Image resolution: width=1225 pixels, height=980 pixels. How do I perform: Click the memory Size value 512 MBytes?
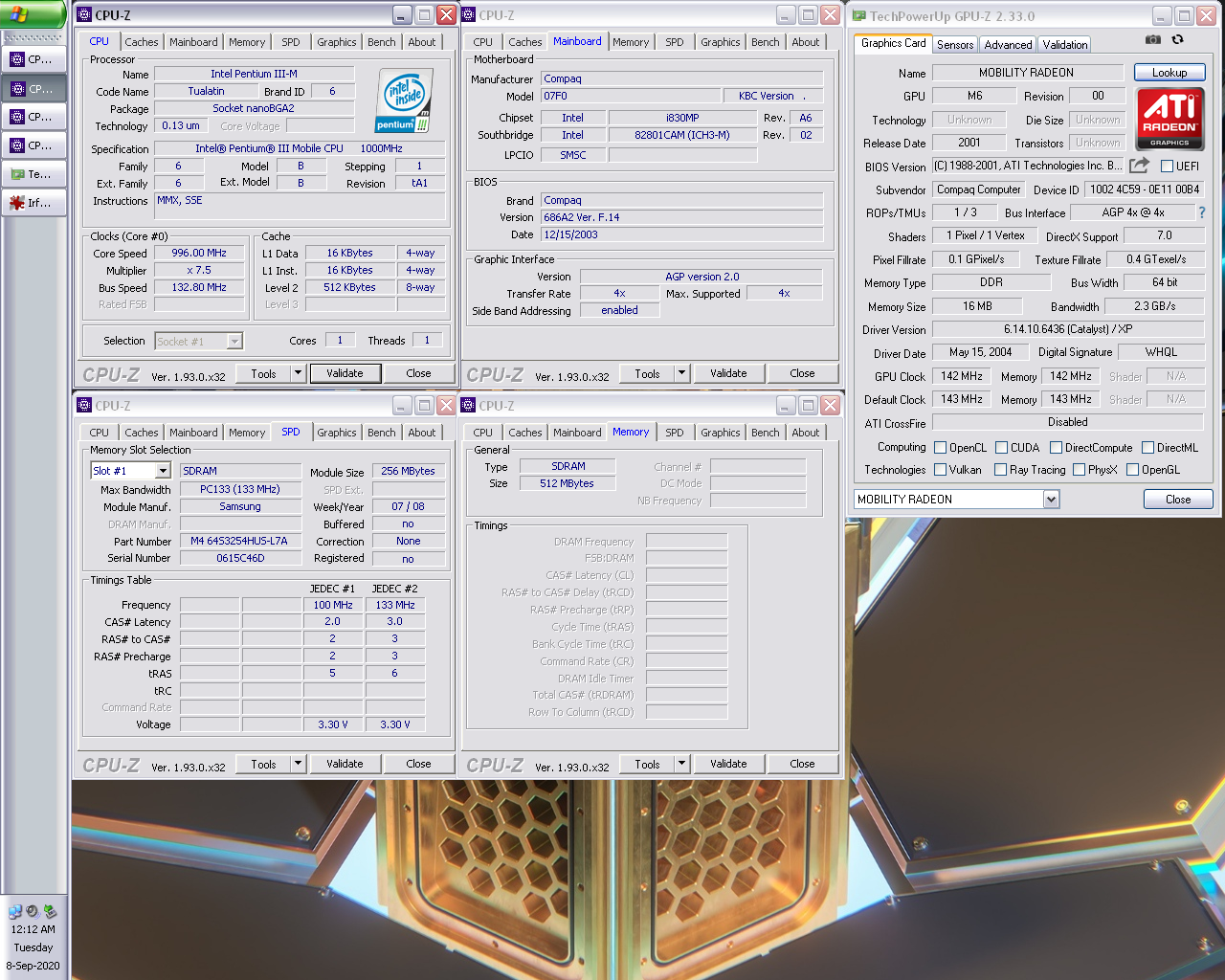pos(567,483)
